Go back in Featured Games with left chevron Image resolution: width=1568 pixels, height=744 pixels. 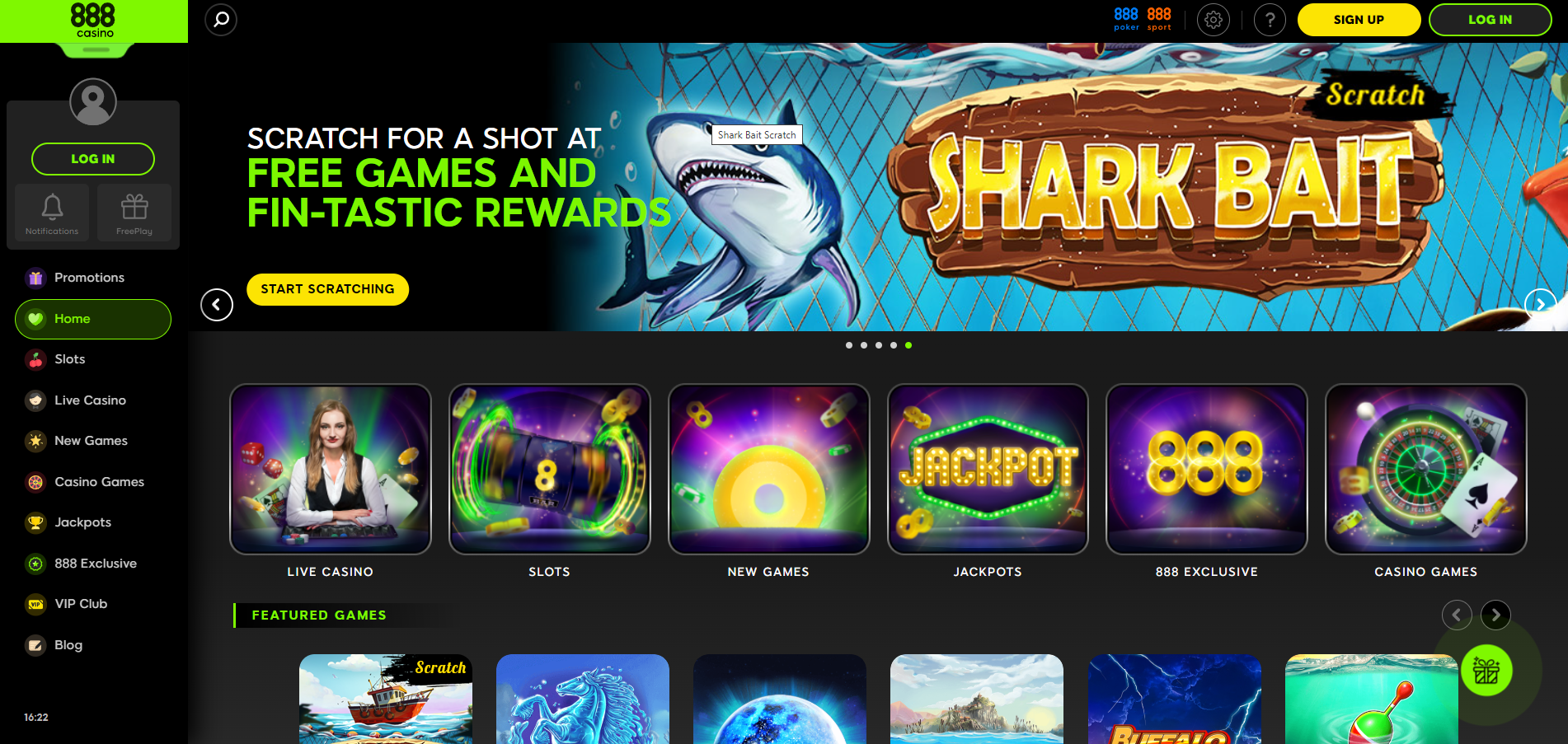coord(1457,615)
